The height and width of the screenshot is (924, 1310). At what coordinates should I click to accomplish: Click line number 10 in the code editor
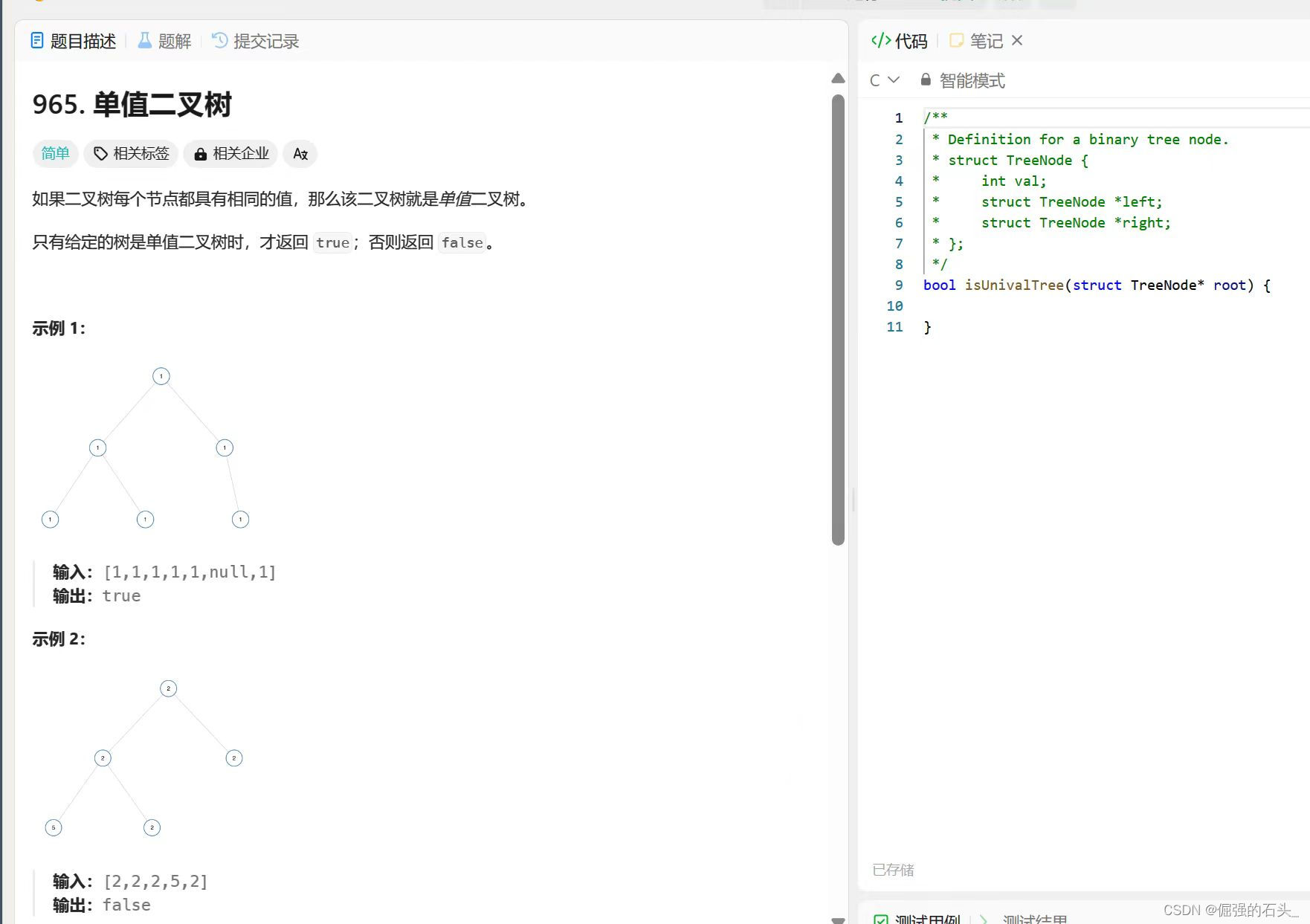click(x=894, y=306)
